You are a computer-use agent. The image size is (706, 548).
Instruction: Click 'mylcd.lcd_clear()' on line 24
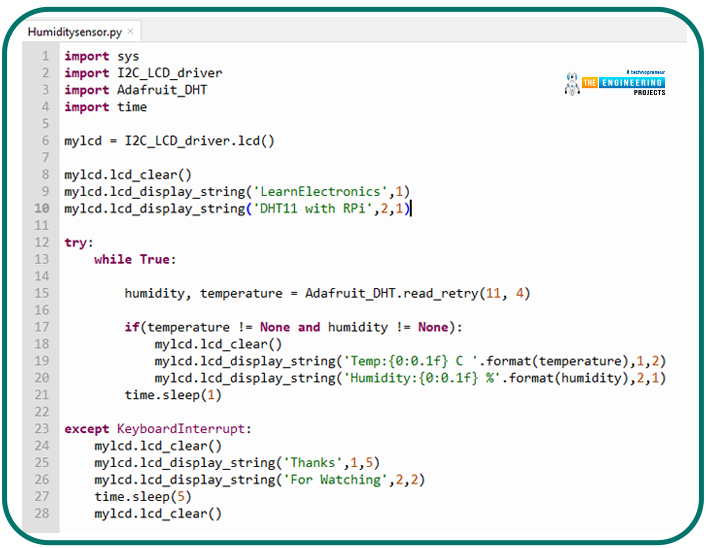click(x=158, y=446)
